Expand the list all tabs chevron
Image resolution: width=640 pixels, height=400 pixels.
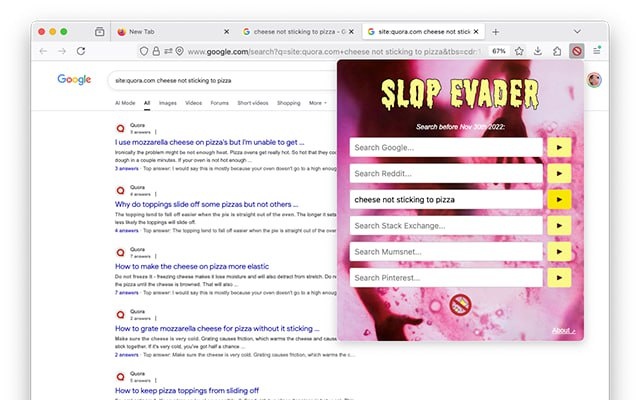point(577,31)
